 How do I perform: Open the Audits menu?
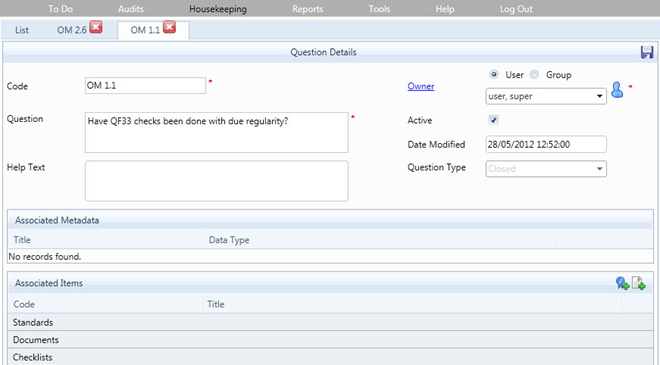point(130,9)
